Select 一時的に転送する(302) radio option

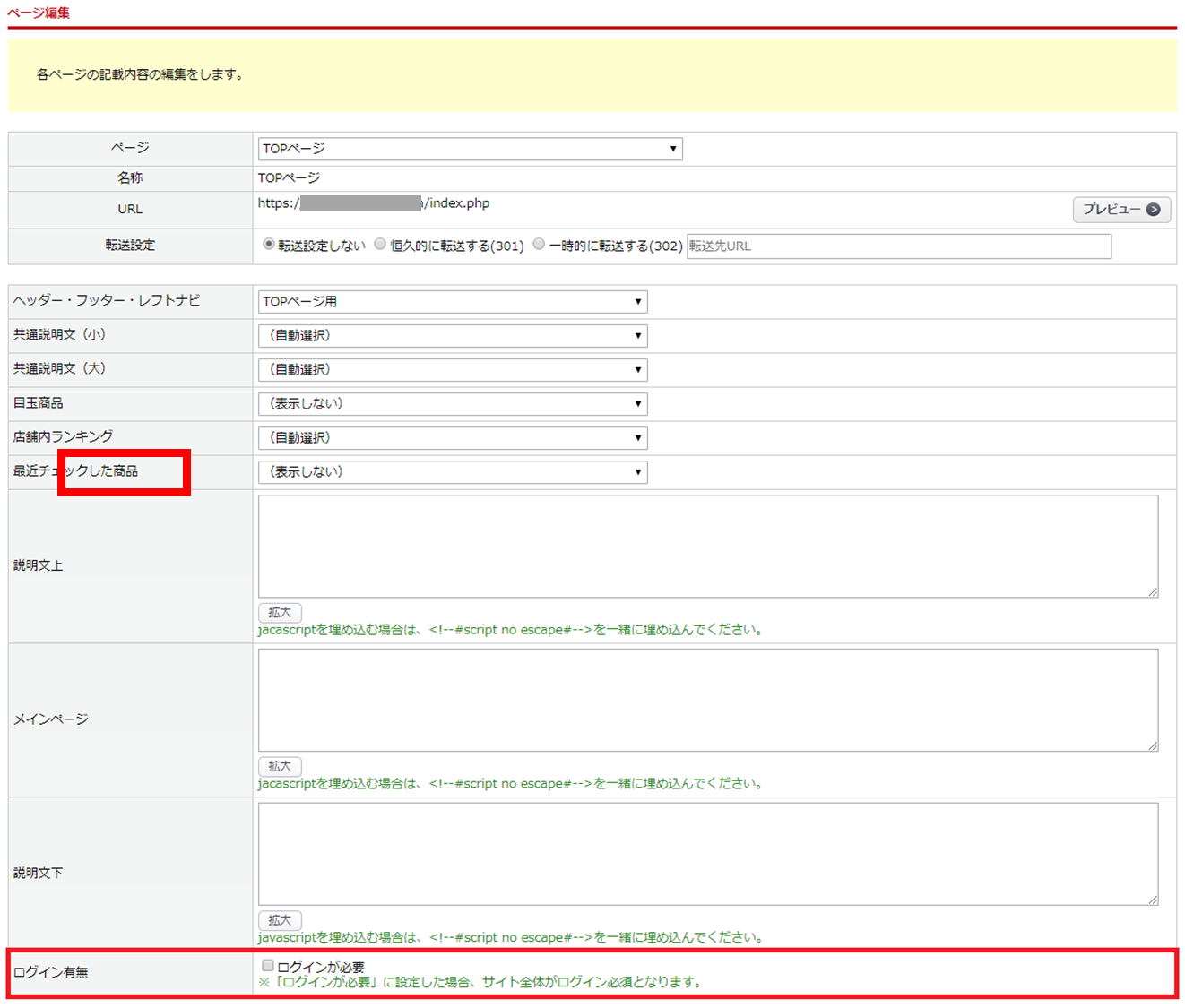click(539, 245)
